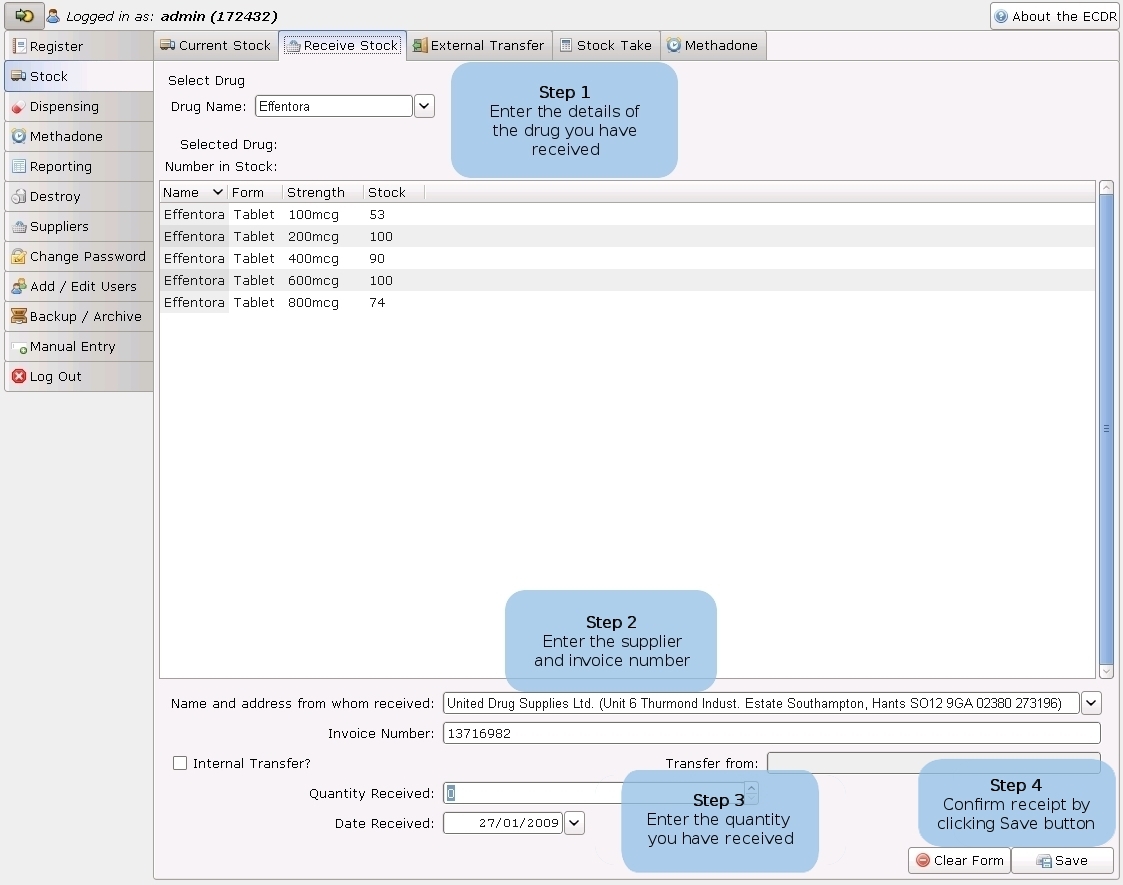Expand the Drug Name dropdown
Viewport: 1123px width, 885px height.
[x=424, y=106]
